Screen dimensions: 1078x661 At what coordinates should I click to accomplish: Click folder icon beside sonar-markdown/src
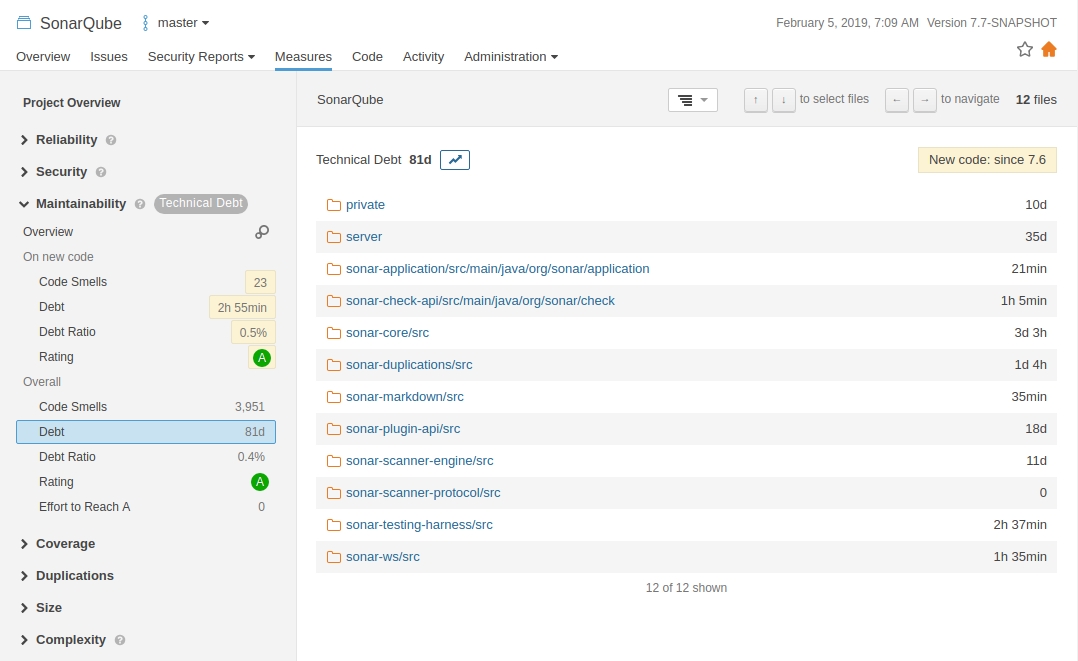click(x=333, y=397)
